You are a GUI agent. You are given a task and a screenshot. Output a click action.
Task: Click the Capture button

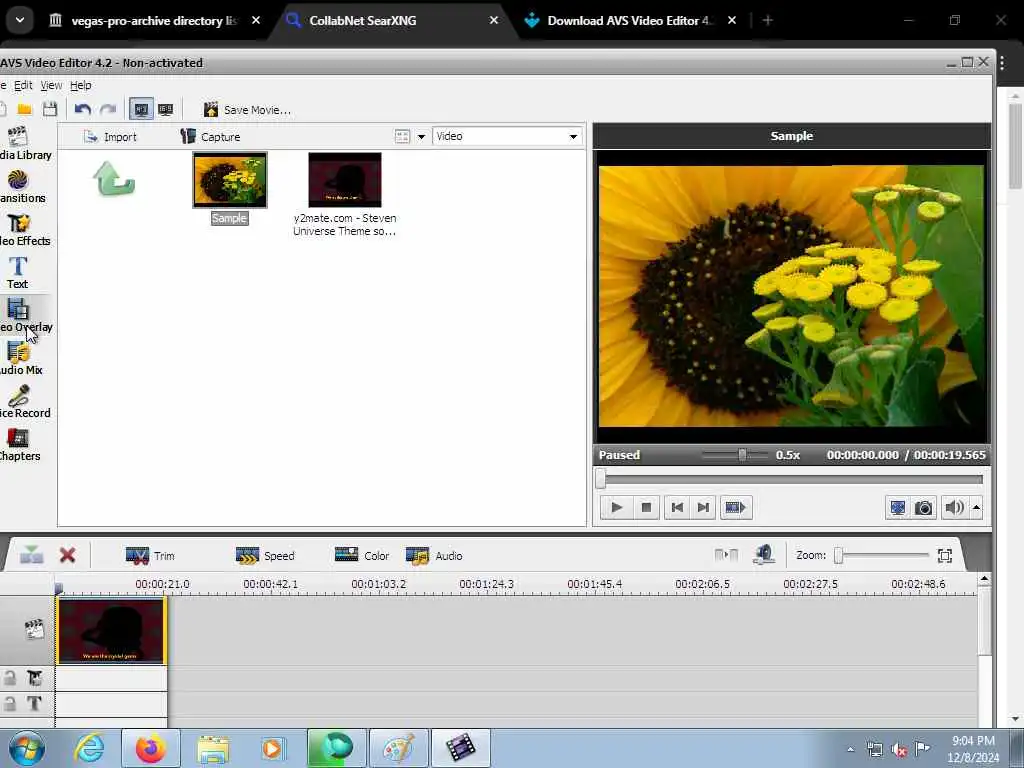tap(210, 136)
